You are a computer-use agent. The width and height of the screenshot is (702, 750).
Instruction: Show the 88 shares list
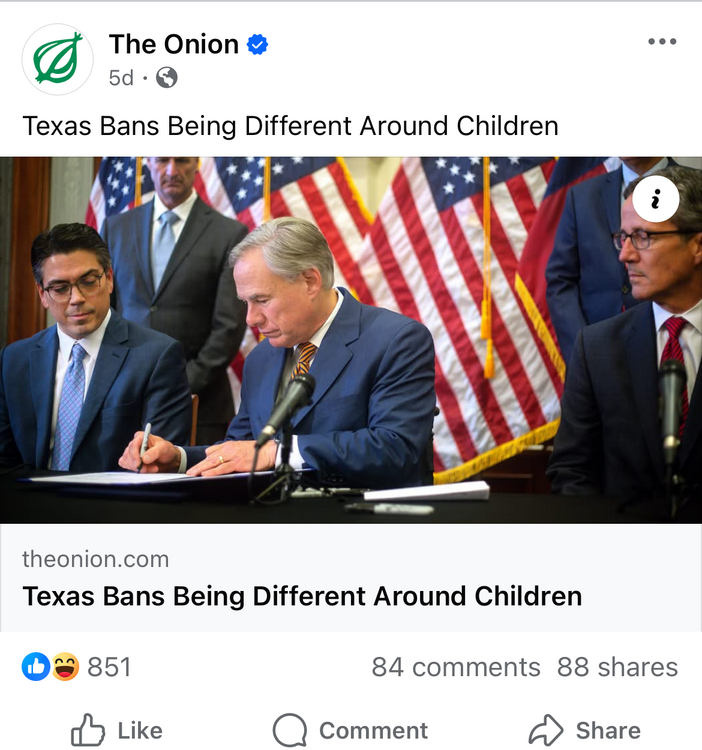(617, 667)
